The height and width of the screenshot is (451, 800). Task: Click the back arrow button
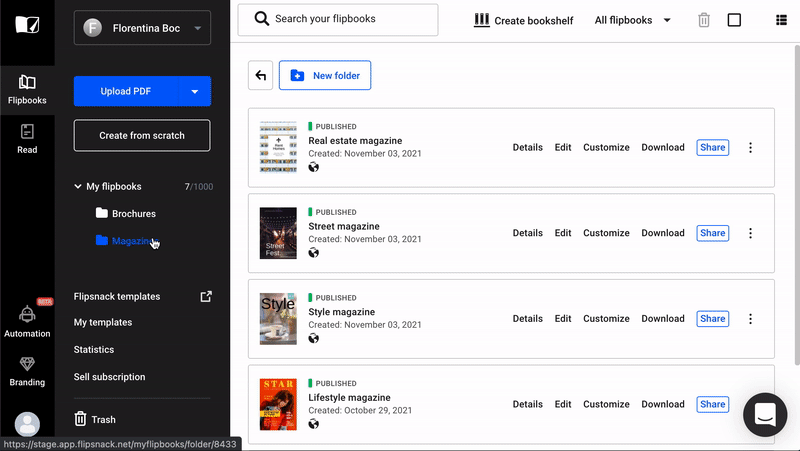(x=261, y=76)
